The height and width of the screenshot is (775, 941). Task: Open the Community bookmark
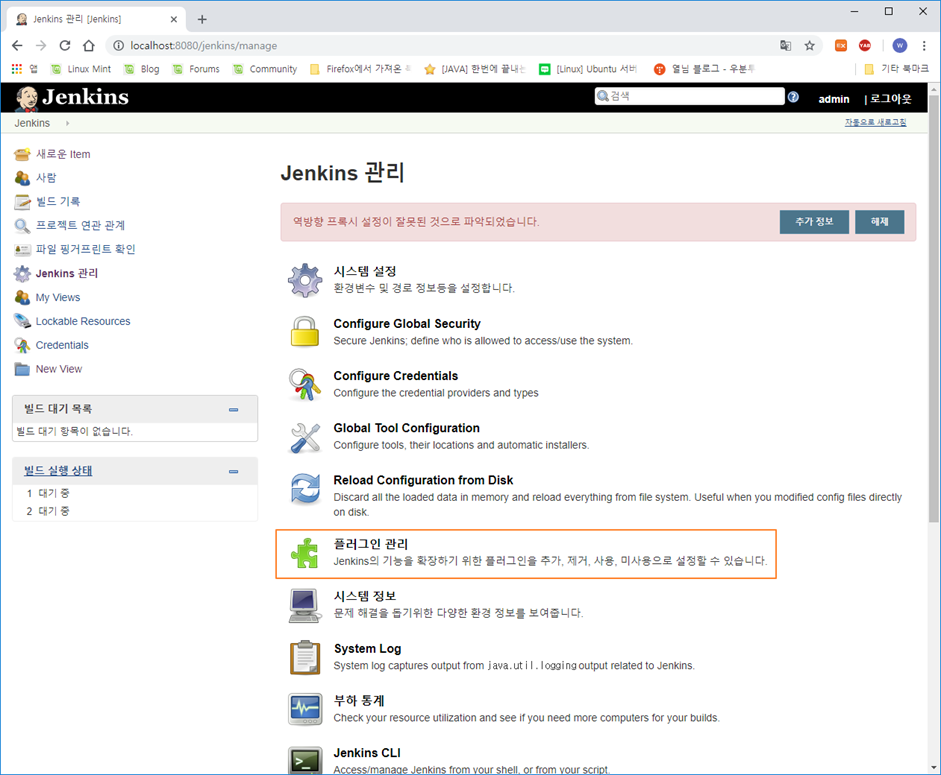pyautogui.click(x=265, y=69)
